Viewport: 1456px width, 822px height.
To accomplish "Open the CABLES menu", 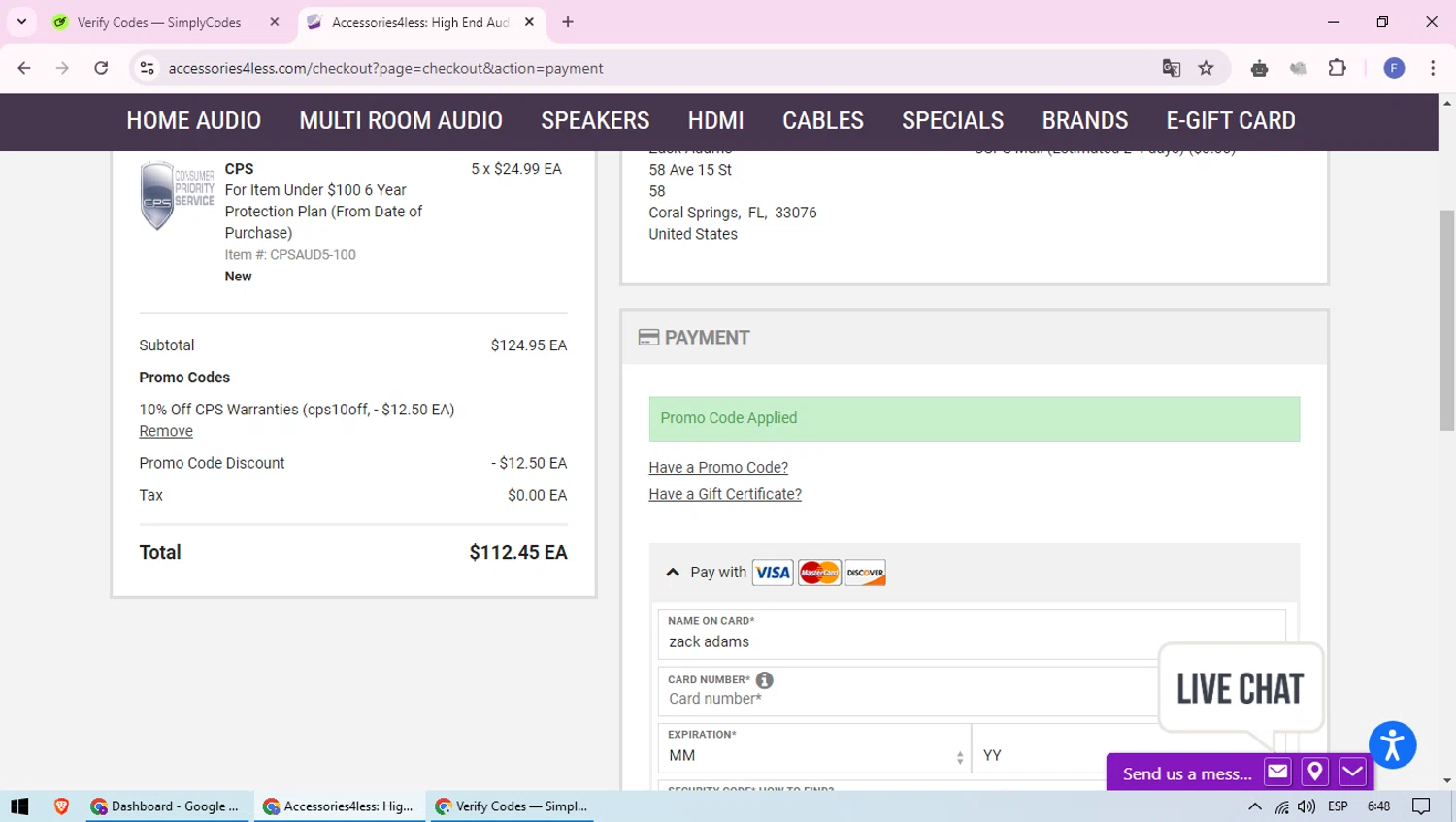I will pyautogui.click(x=823, y=120).
